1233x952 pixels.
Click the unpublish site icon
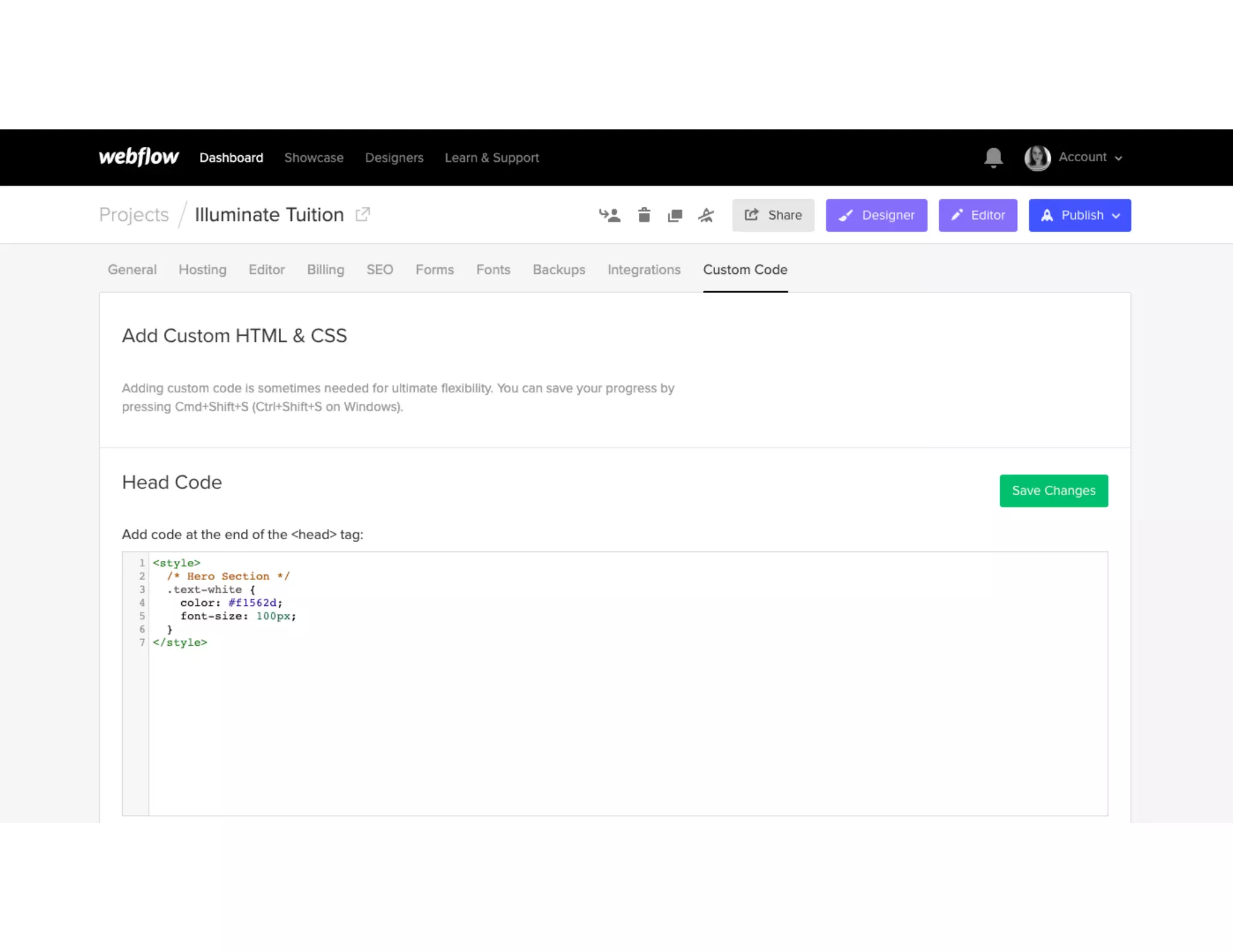pos(706,215)
